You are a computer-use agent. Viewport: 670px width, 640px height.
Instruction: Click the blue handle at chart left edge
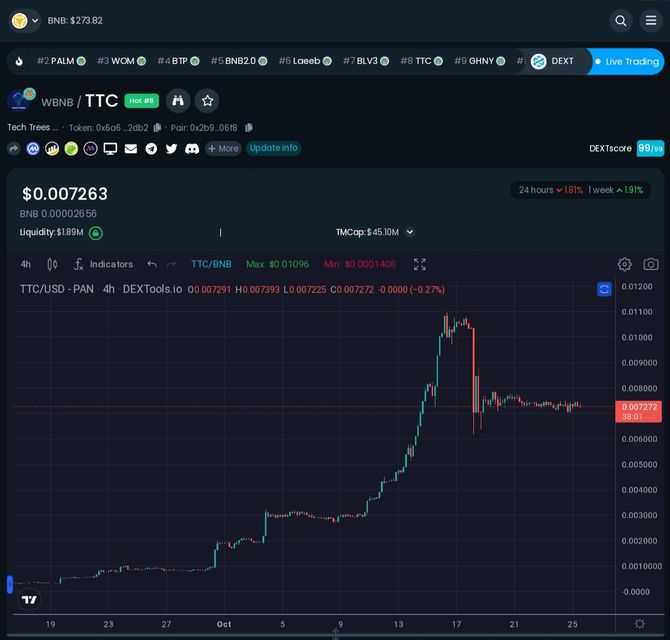(x=10, y=584)
